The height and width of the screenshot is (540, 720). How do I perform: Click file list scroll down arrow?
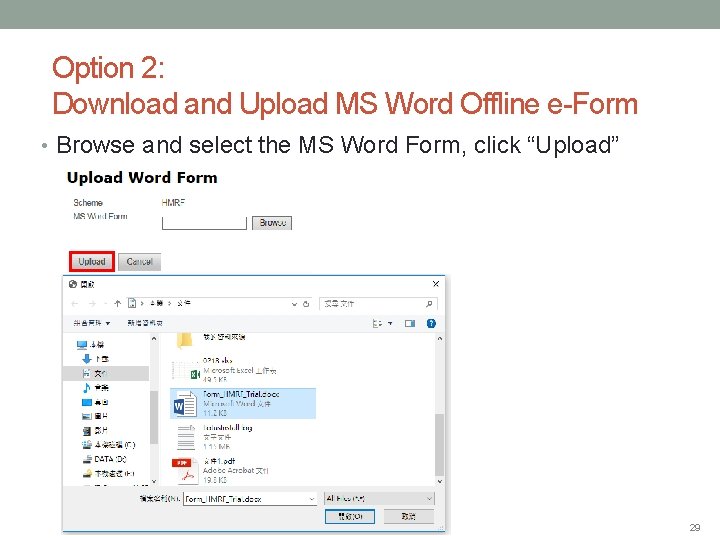tap(439, 481)
